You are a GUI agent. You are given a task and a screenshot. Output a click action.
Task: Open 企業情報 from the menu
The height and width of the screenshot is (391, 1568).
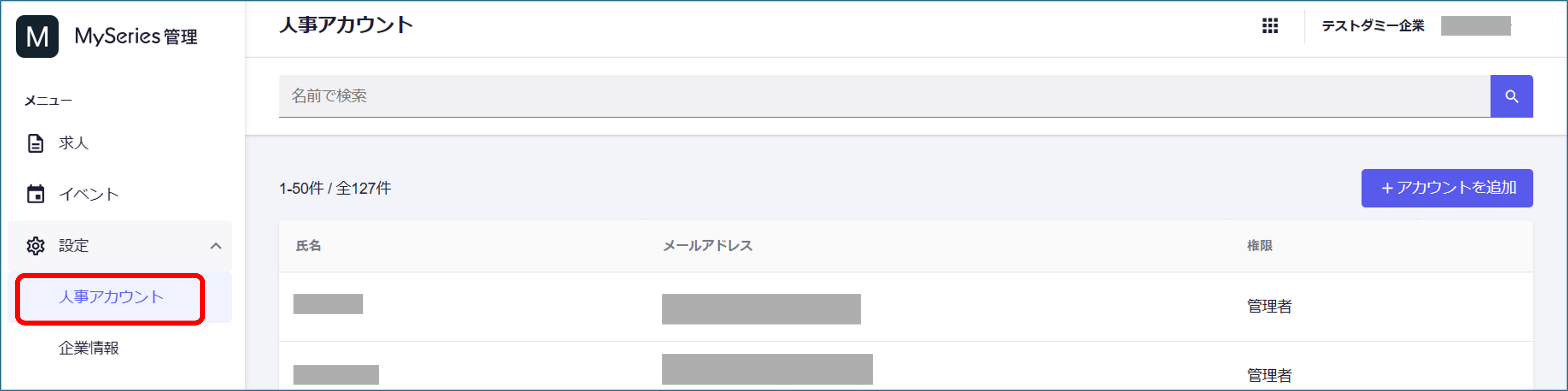pyautogui.click(x=88, y=348)
